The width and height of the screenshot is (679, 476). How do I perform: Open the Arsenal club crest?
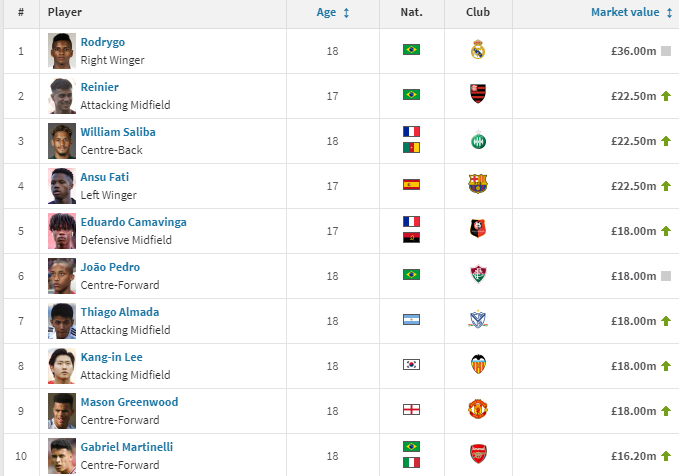[x=478, y=454]
